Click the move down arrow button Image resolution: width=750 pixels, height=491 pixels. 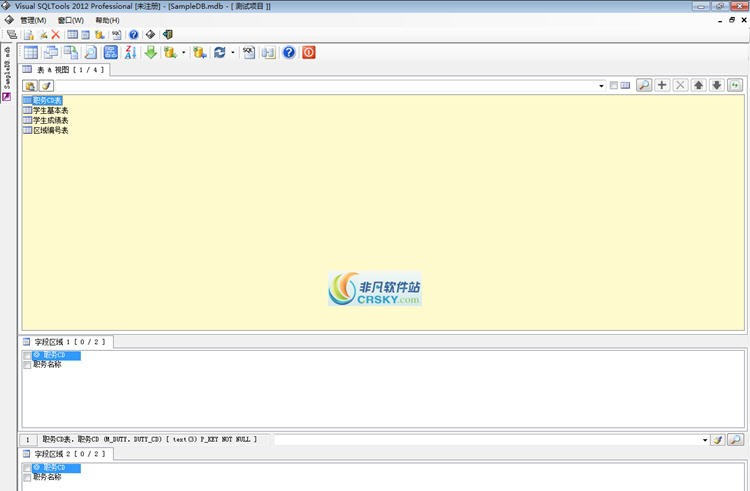[717, 86]
